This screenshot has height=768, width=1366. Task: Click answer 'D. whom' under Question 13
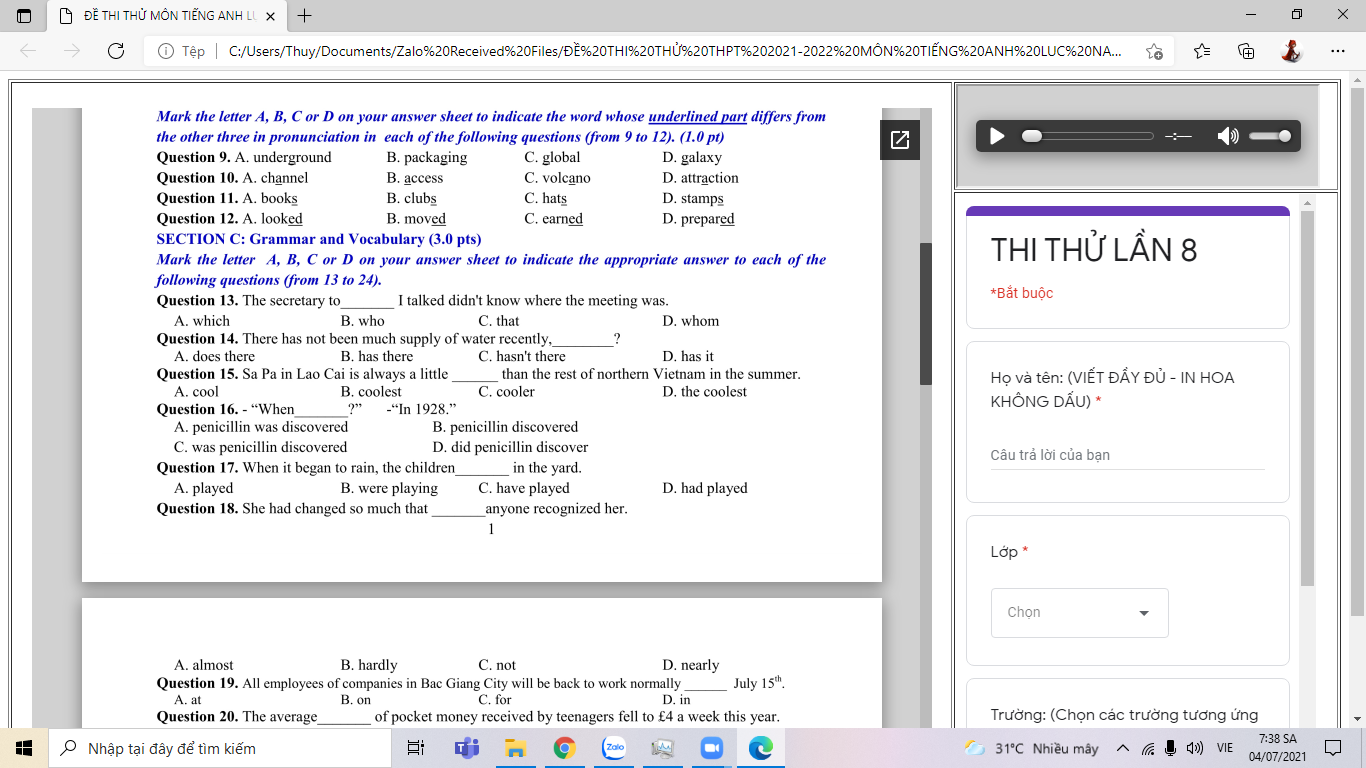(691, 321)
